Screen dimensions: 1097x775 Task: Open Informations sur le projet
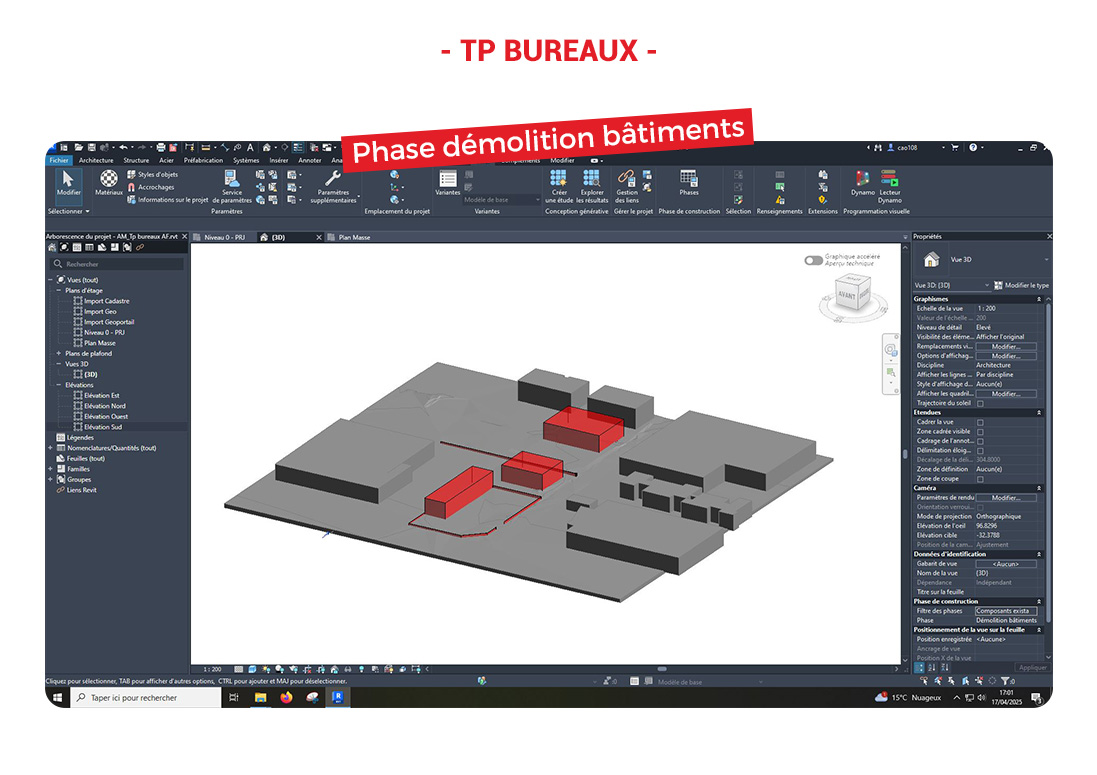coord(167,199)
